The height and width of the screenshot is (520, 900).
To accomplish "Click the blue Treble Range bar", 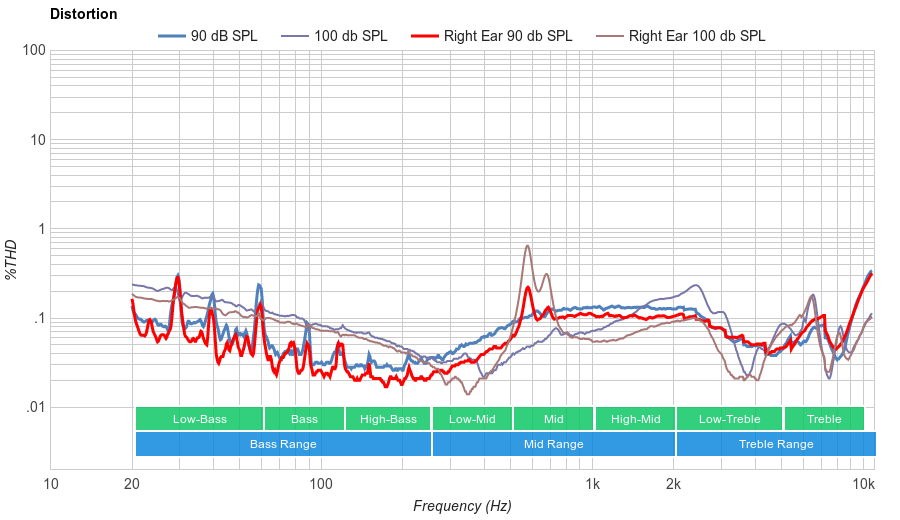I will (775, 444).
